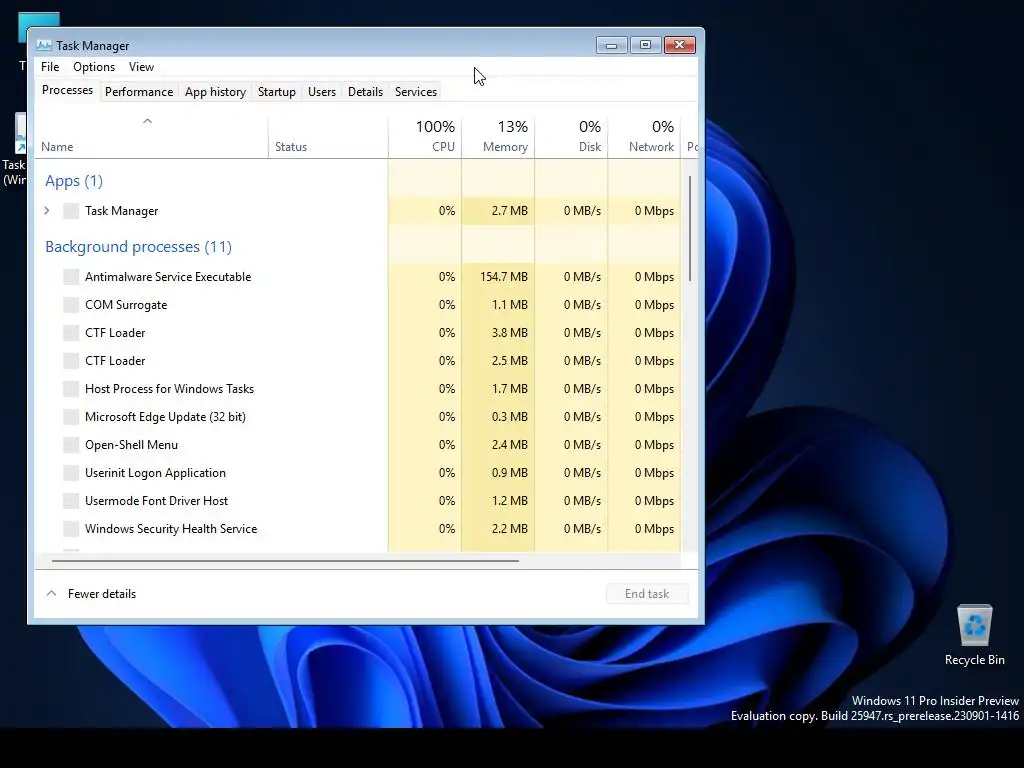The width and height of the screenshot is (1024, 768).
Task: Sort by the CPU column header
Action: (425, 136)
